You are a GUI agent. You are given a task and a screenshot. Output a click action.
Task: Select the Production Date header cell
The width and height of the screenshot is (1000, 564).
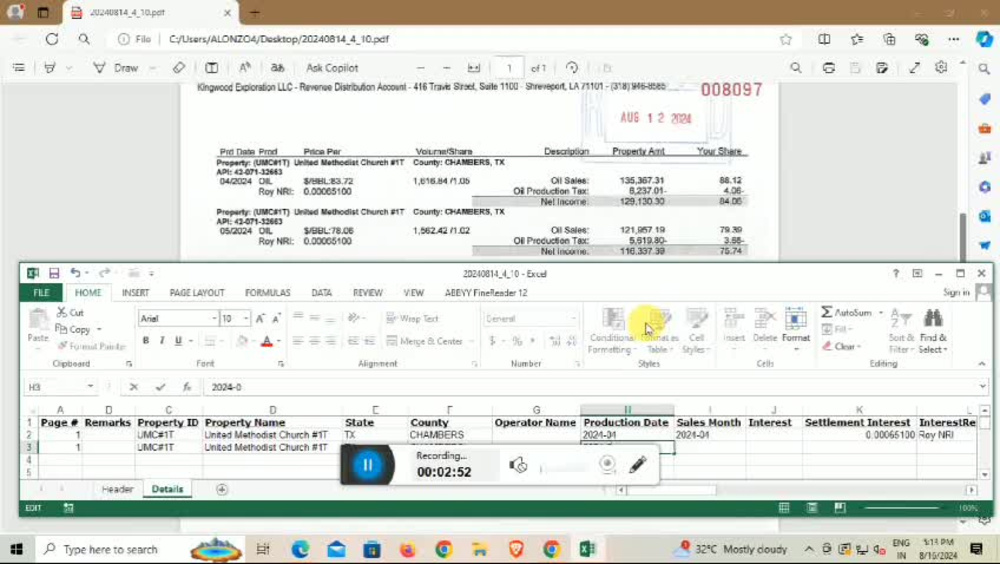coord(626,422)
